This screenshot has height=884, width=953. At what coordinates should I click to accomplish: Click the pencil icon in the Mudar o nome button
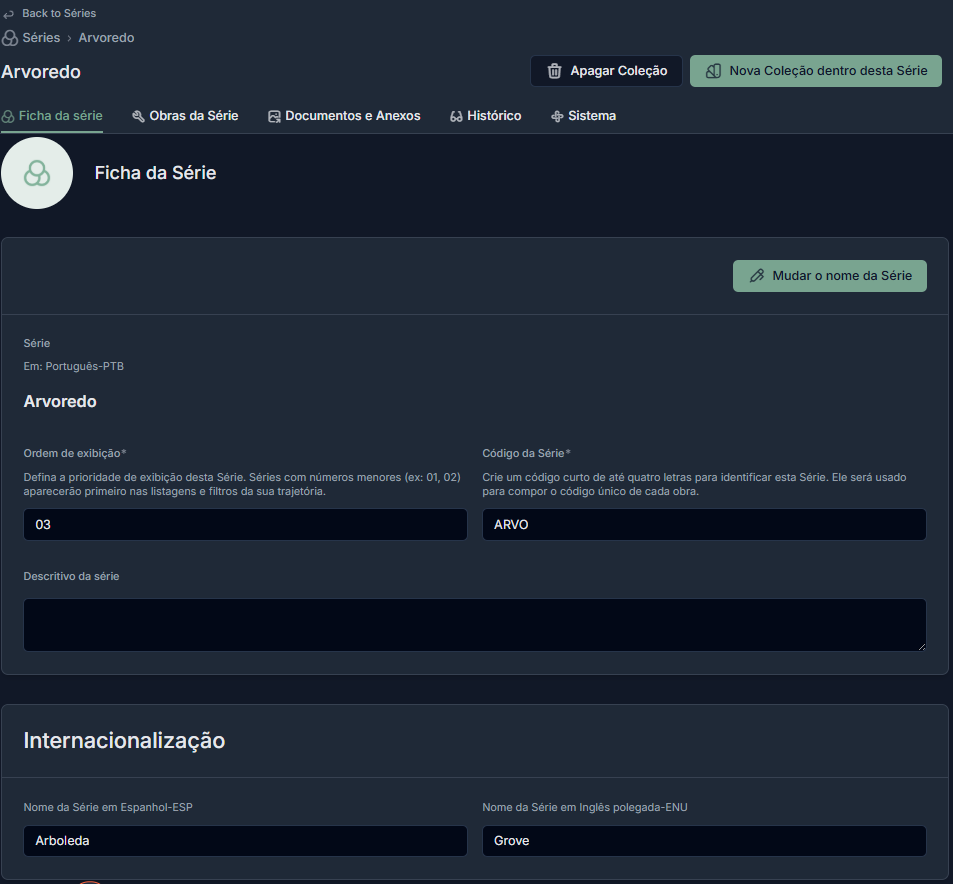pos(757,276)
